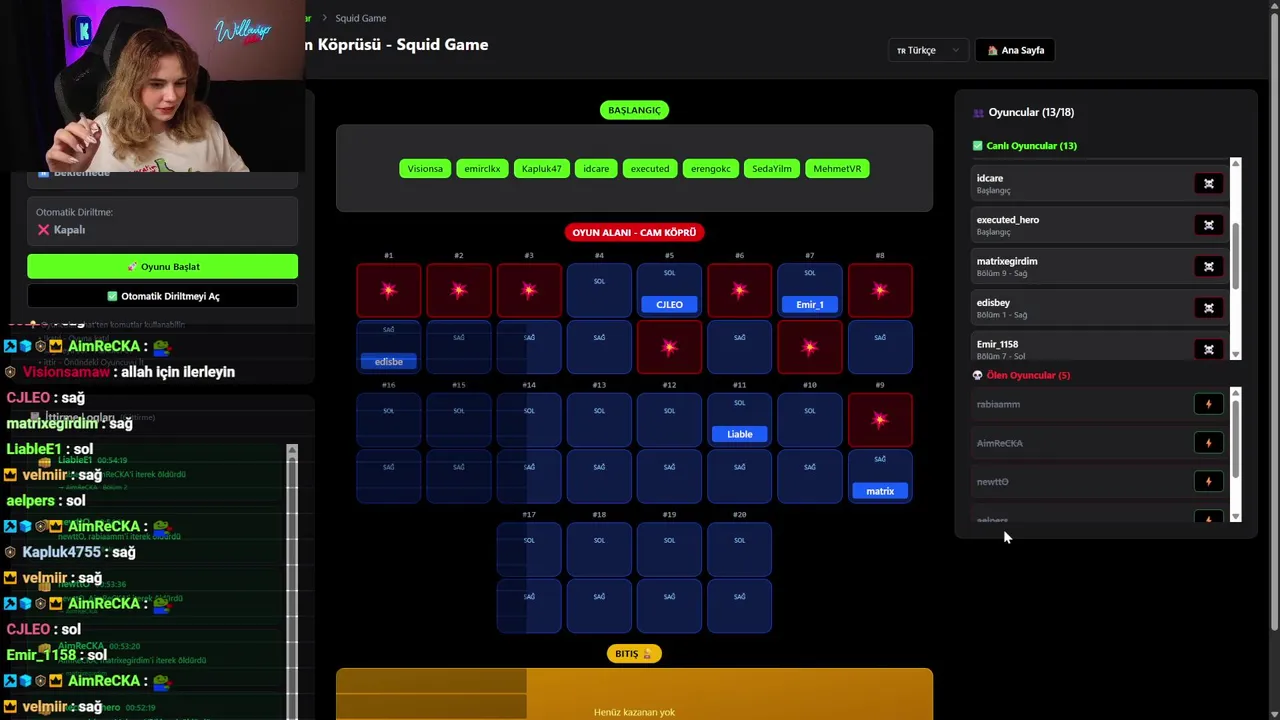This screenshot has height=720, width=1280.
Task: Click the Henüz kazanan yok text
Action: (634, 712)
